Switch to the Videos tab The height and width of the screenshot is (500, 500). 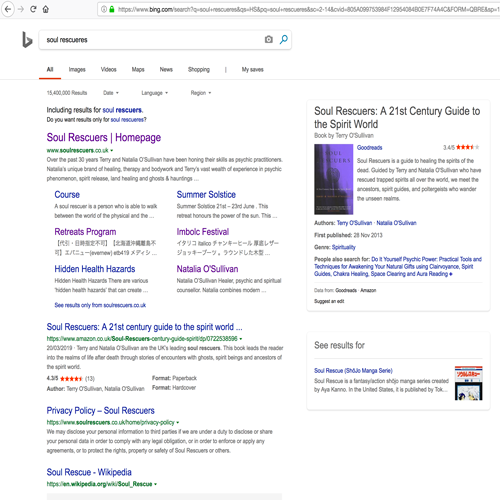coord(109,69)
